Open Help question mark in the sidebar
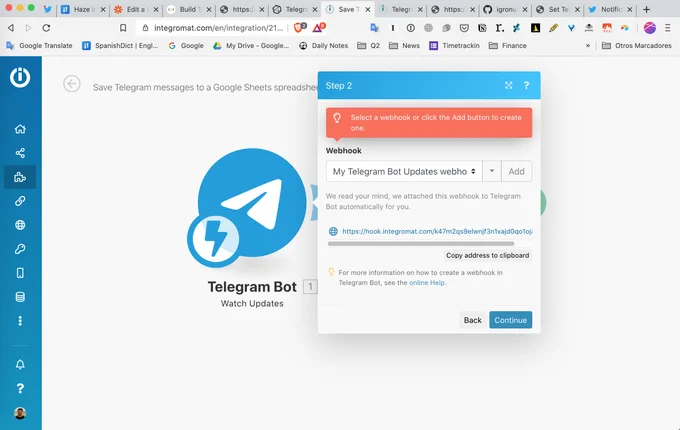 [x=20, y=388]
